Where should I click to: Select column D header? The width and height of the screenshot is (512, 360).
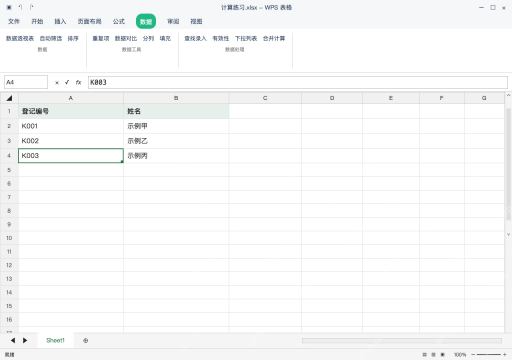coord(332,98)
